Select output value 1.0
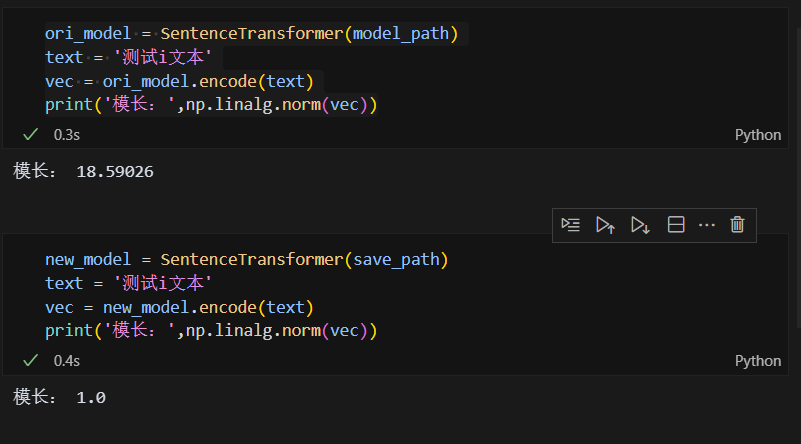 [91, 398]
